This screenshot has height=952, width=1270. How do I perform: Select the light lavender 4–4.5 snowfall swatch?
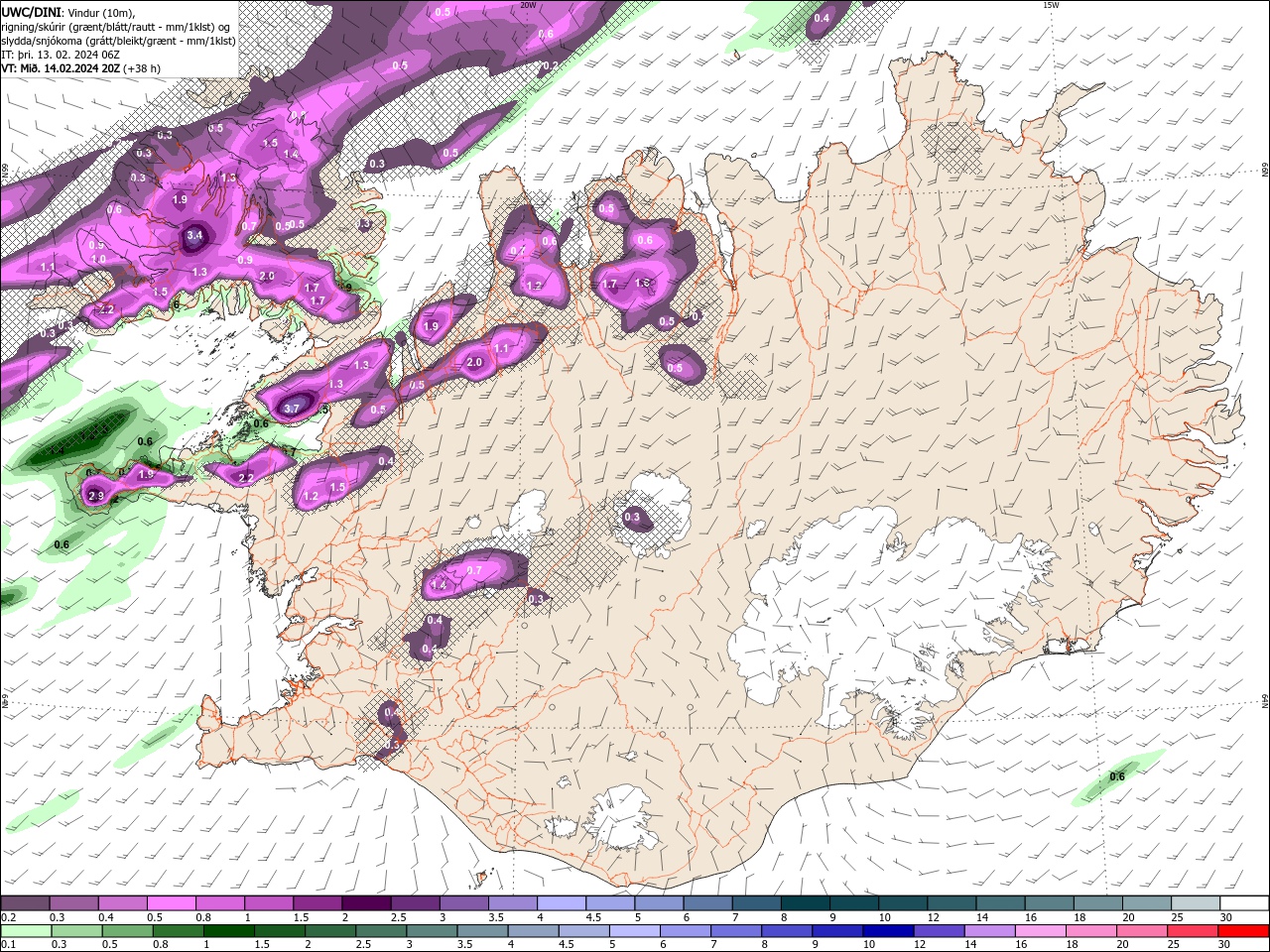pos(562,903)
